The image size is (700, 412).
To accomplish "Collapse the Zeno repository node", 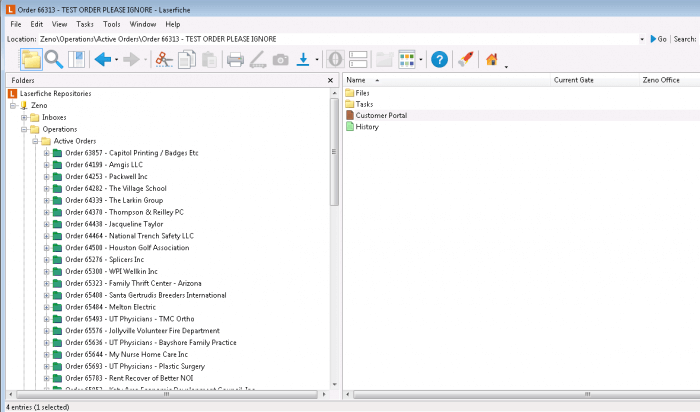I will pos(13,105).
